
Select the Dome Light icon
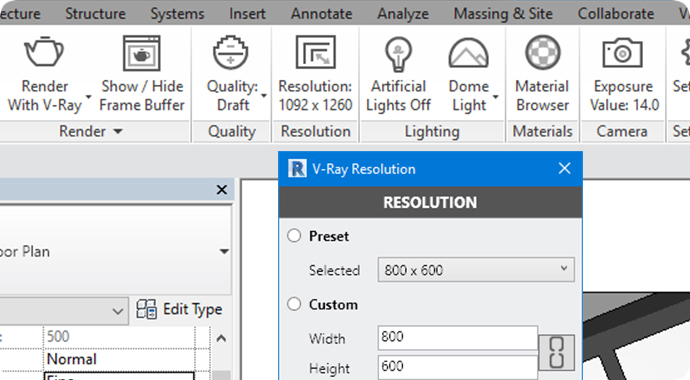(x=468, y=53)
